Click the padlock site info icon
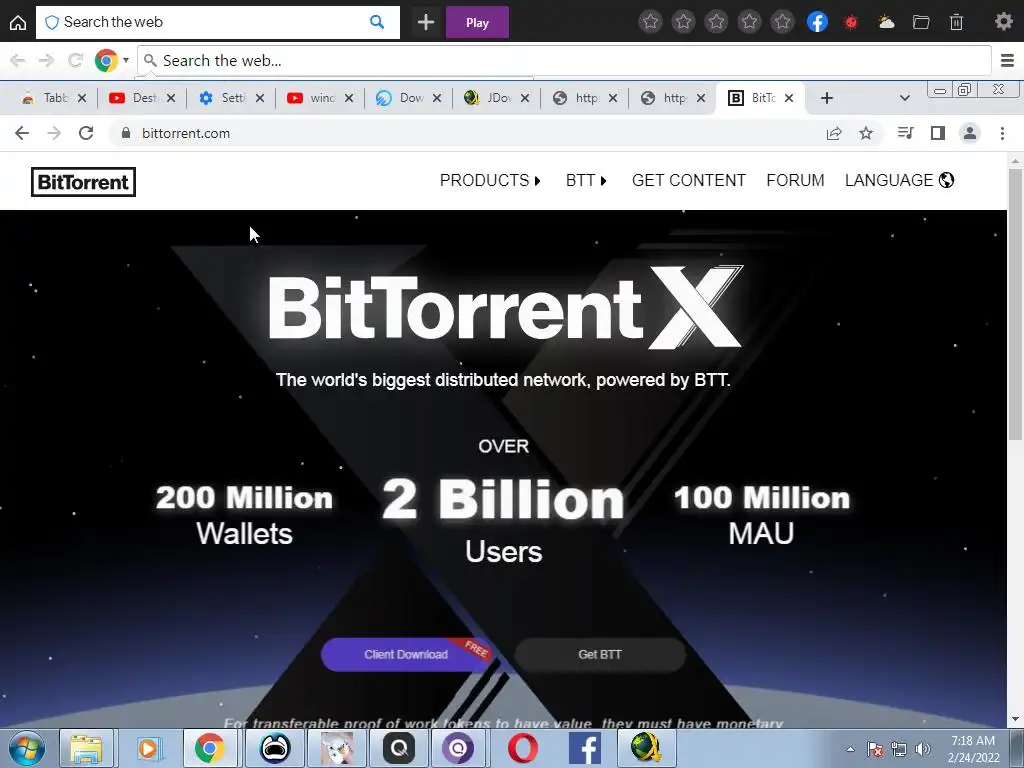 click(x=126, y=133)
